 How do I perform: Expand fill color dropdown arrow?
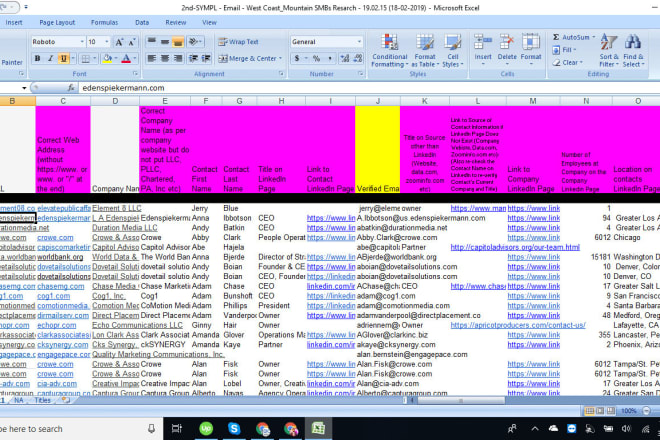116,59
